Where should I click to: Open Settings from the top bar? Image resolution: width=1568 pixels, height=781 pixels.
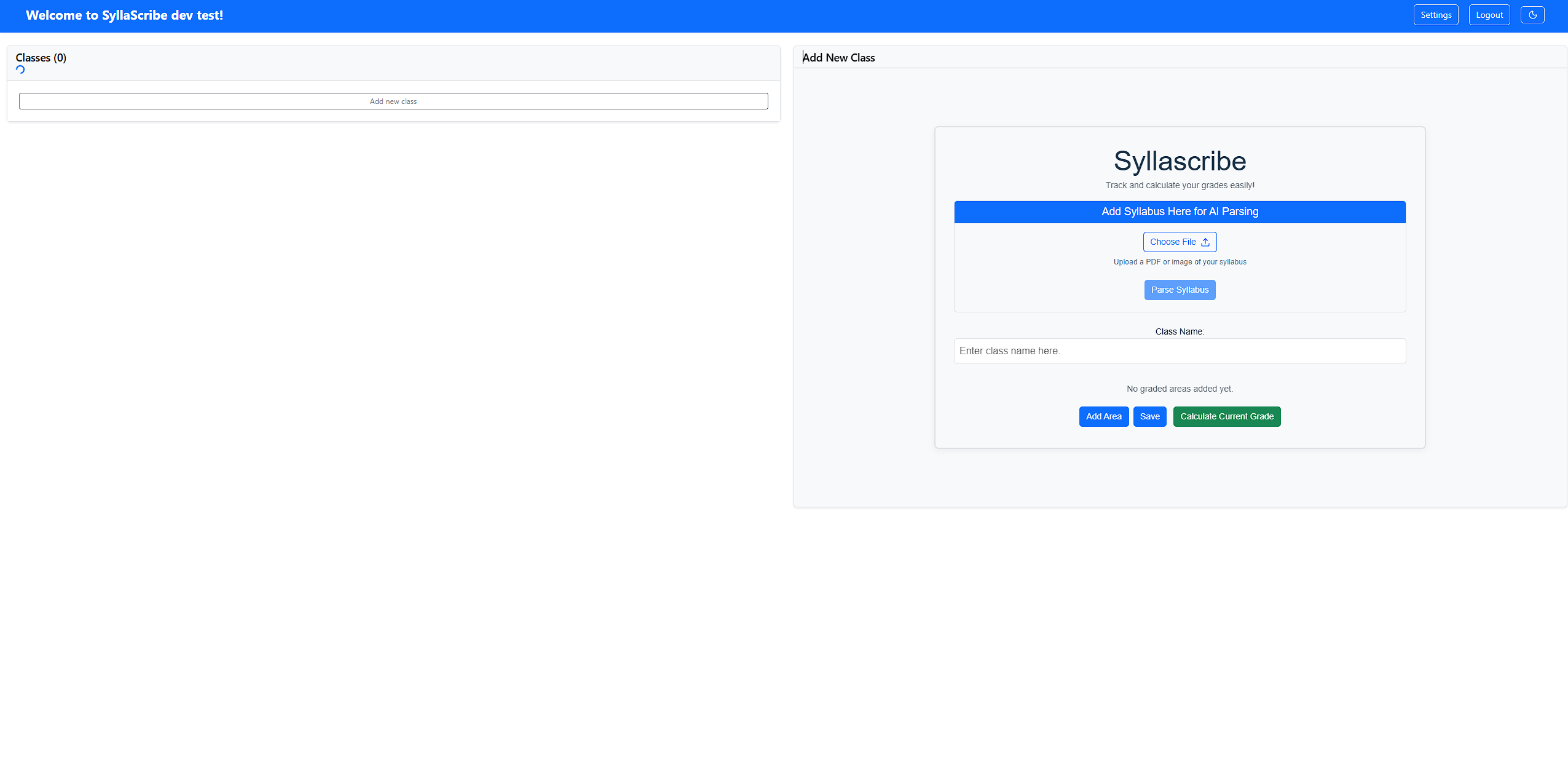(1436, 14)
